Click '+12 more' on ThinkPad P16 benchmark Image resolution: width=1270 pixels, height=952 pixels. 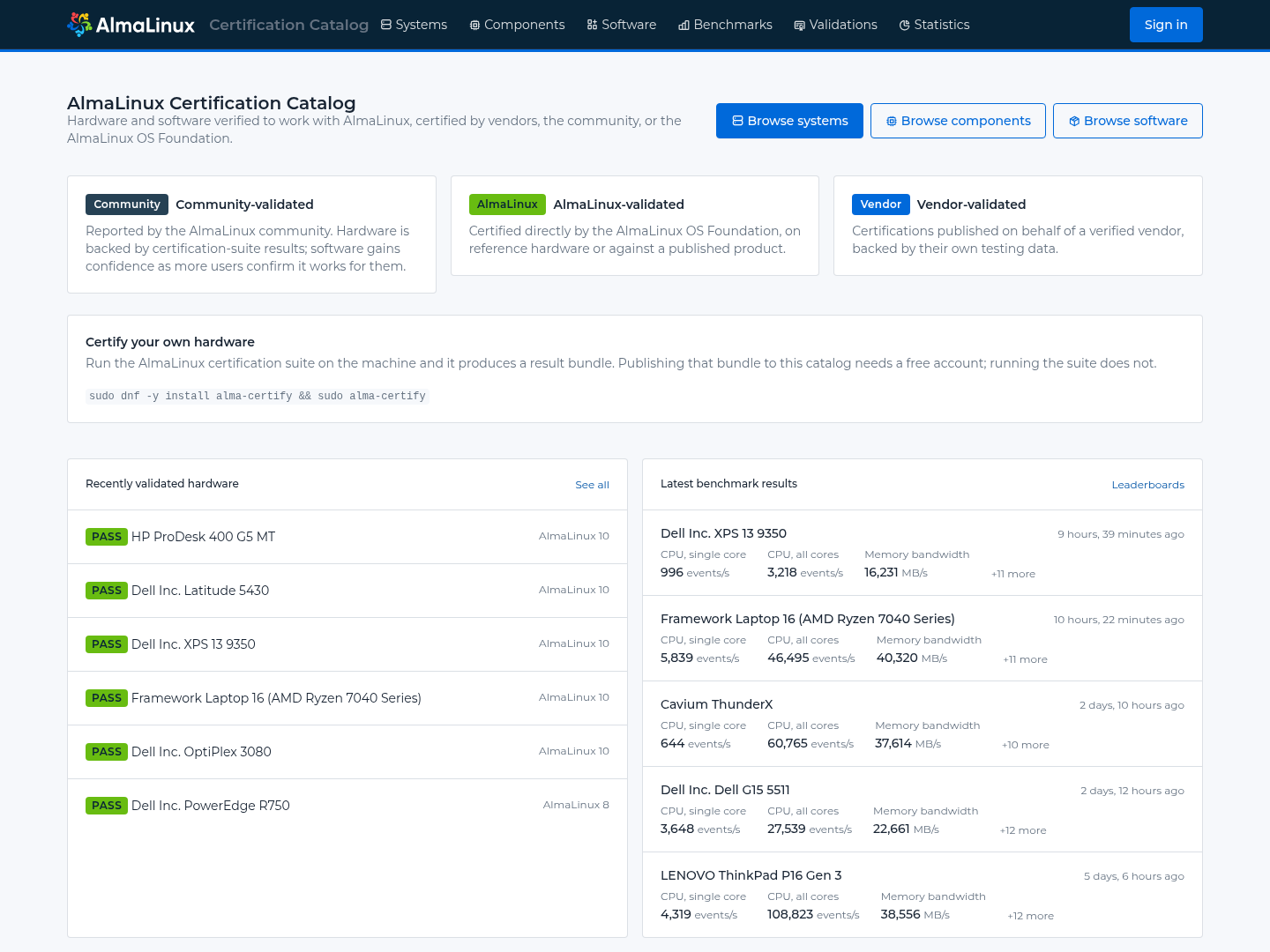(x=1031, y=916)
